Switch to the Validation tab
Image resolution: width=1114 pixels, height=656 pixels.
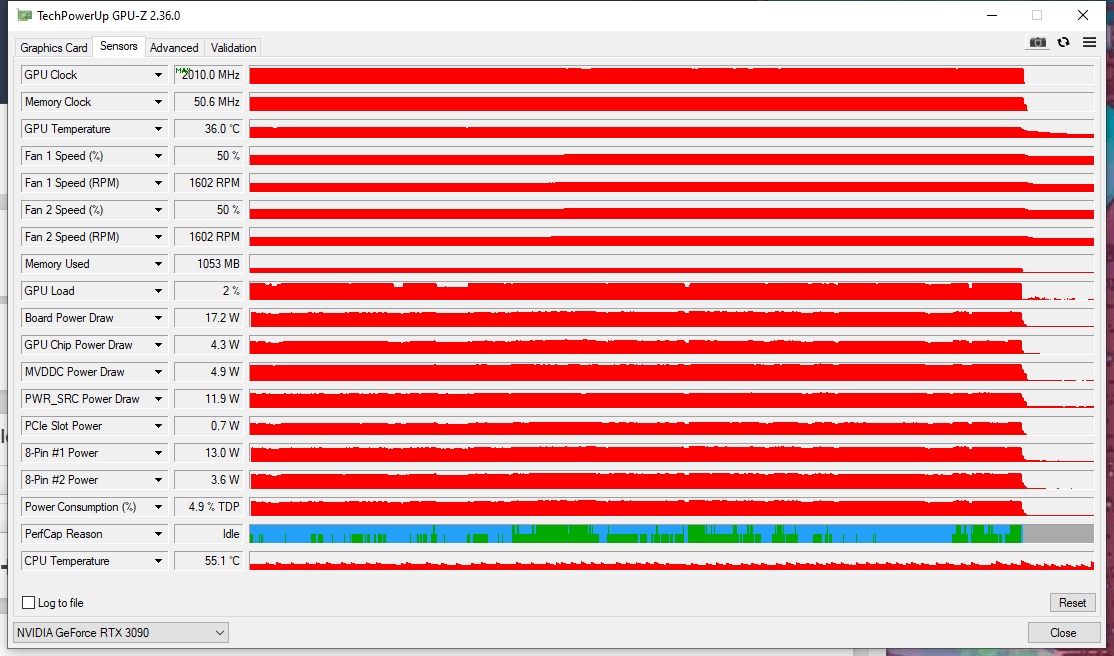pyautogui.click(x=233, y=47)
